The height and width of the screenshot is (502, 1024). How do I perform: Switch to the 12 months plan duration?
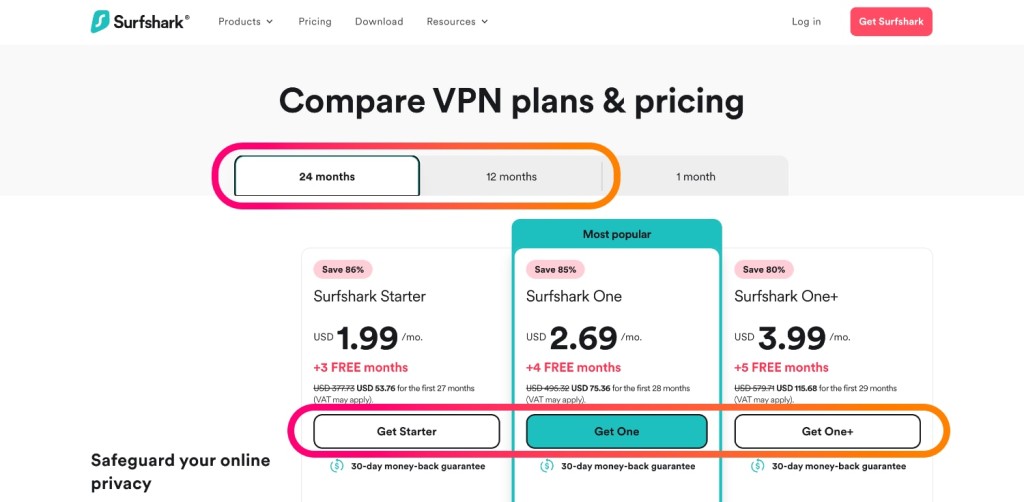pos(511,176)
